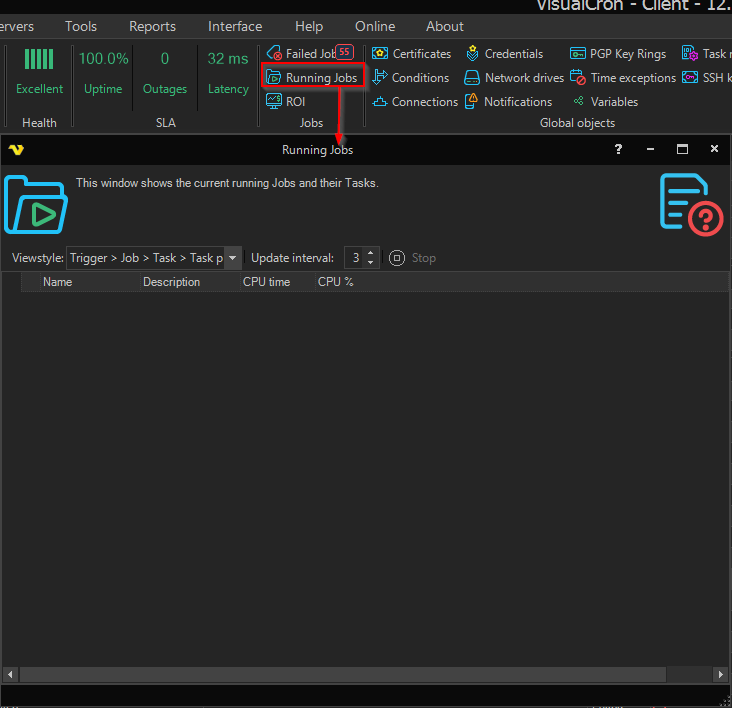Open Failed Jobs in the ribbon

click(308, 54)
